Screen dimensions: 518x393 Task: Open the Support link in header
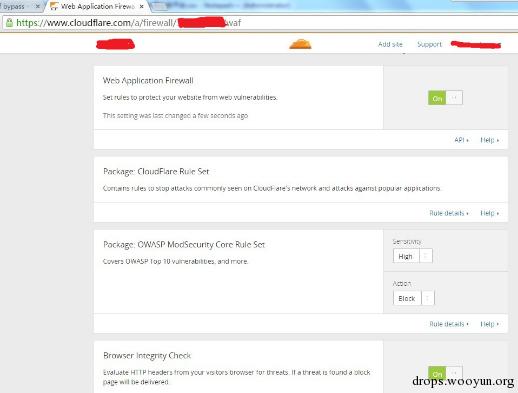tap(429, 44)
